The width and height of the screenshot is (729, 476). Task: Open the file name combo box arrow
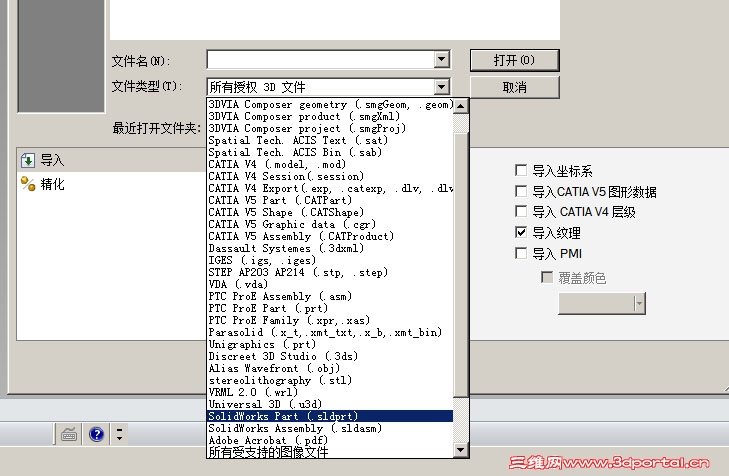coord(442,59)
